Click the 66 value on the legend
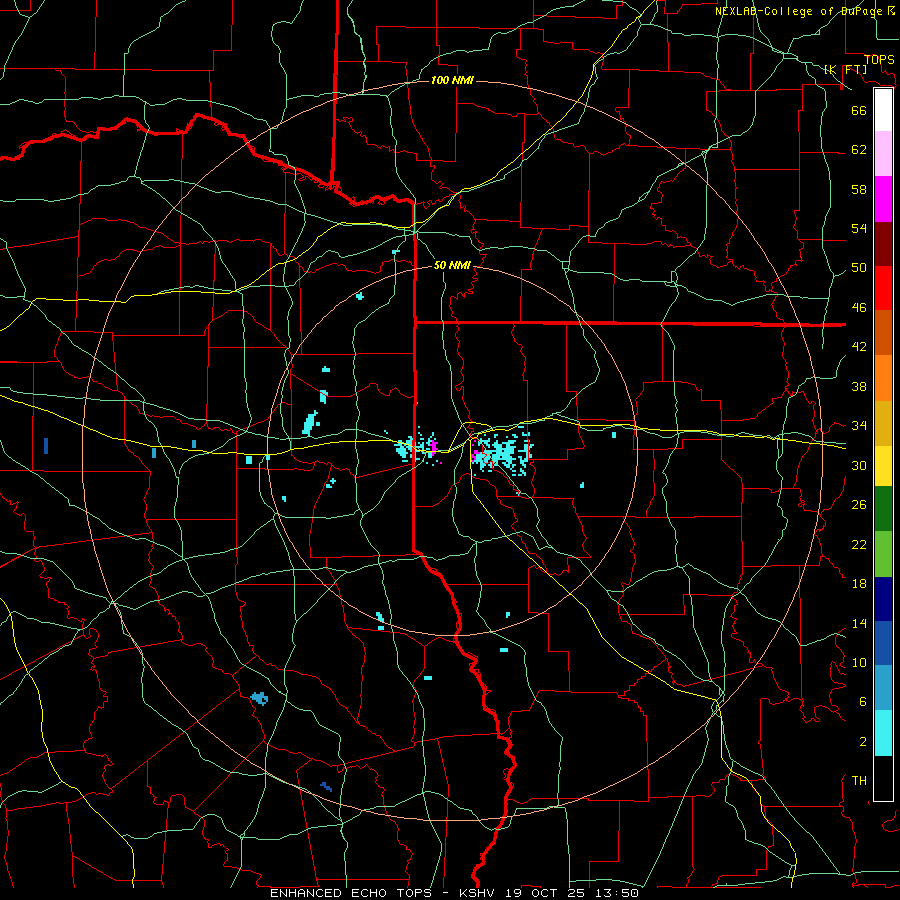This screenshot has height=900, width=900. (859, 110)
